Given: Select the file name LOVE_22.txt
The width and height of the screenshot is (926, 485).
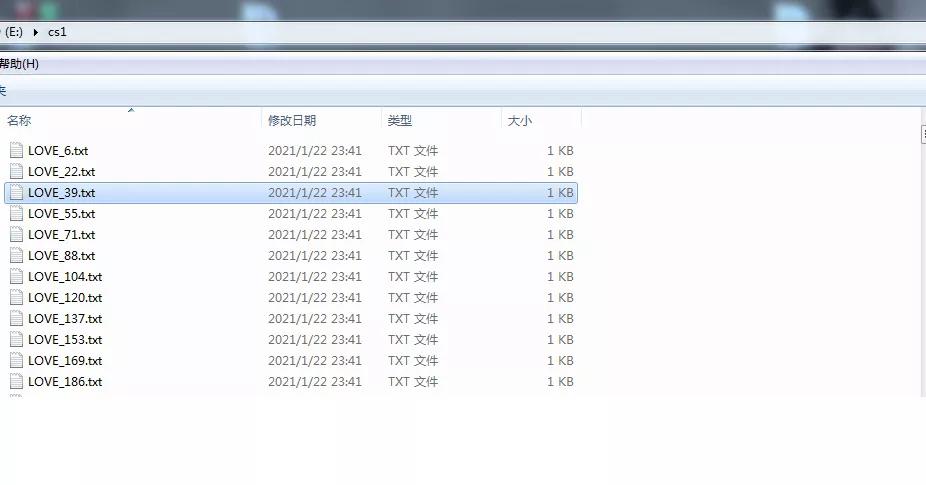Looking at the screenshot, I should [x=61, y=171].
